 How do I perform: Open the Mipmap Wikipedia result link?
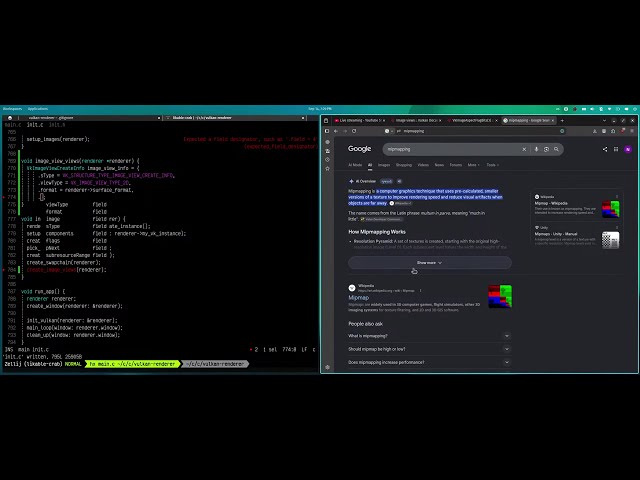point(358,298)
